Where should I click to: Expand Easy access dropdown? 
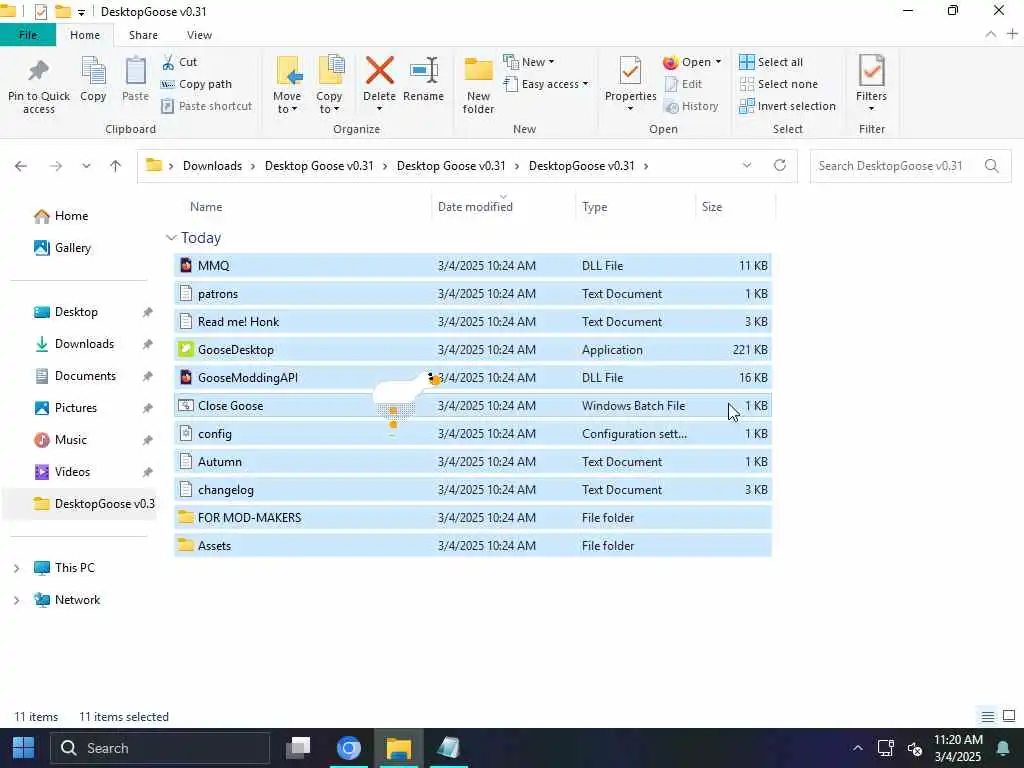(x=546, y=84)
